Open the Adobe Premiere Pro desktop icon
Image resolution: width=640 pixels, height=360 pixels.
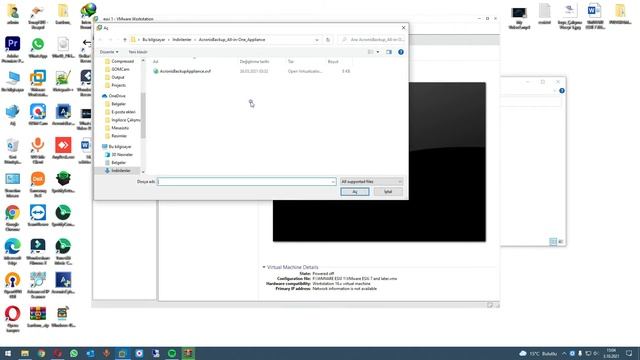coord(13,49)
